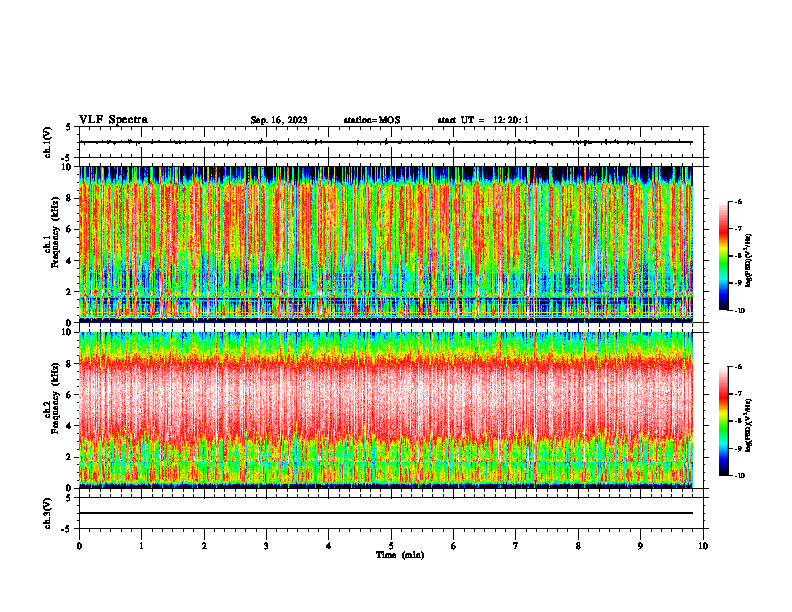Click the "Time (min)" axis label

click(x=400, y=555)
